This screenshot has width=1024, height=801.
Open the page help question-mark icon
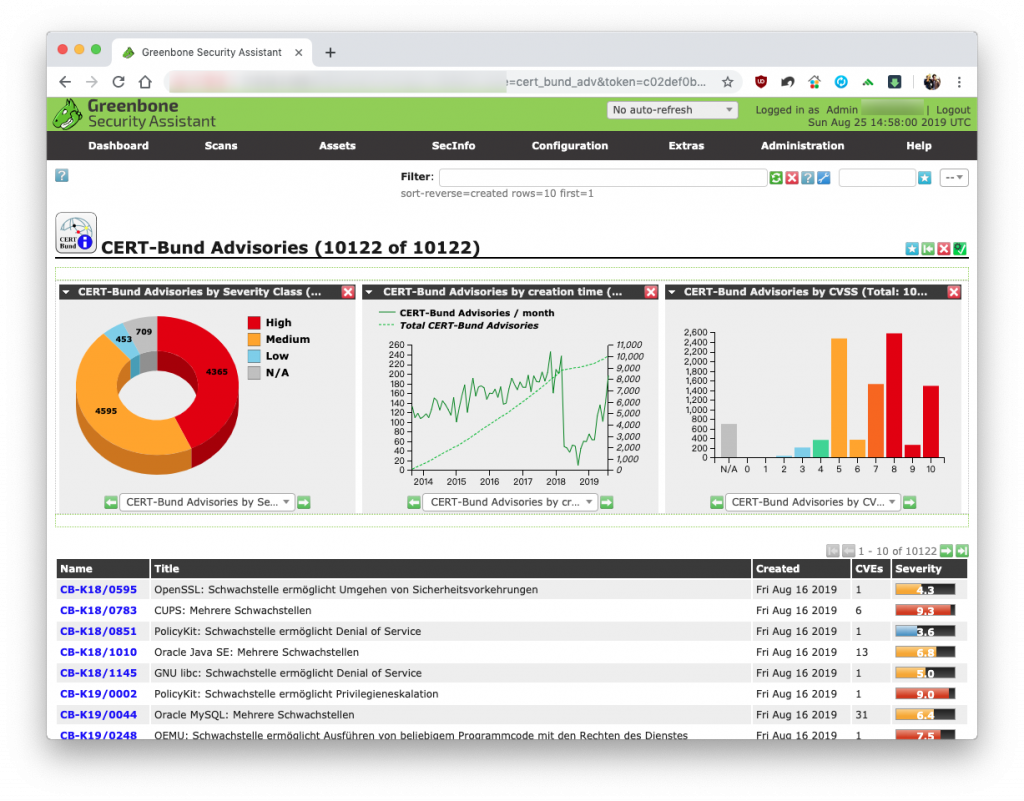click(61, 176)
